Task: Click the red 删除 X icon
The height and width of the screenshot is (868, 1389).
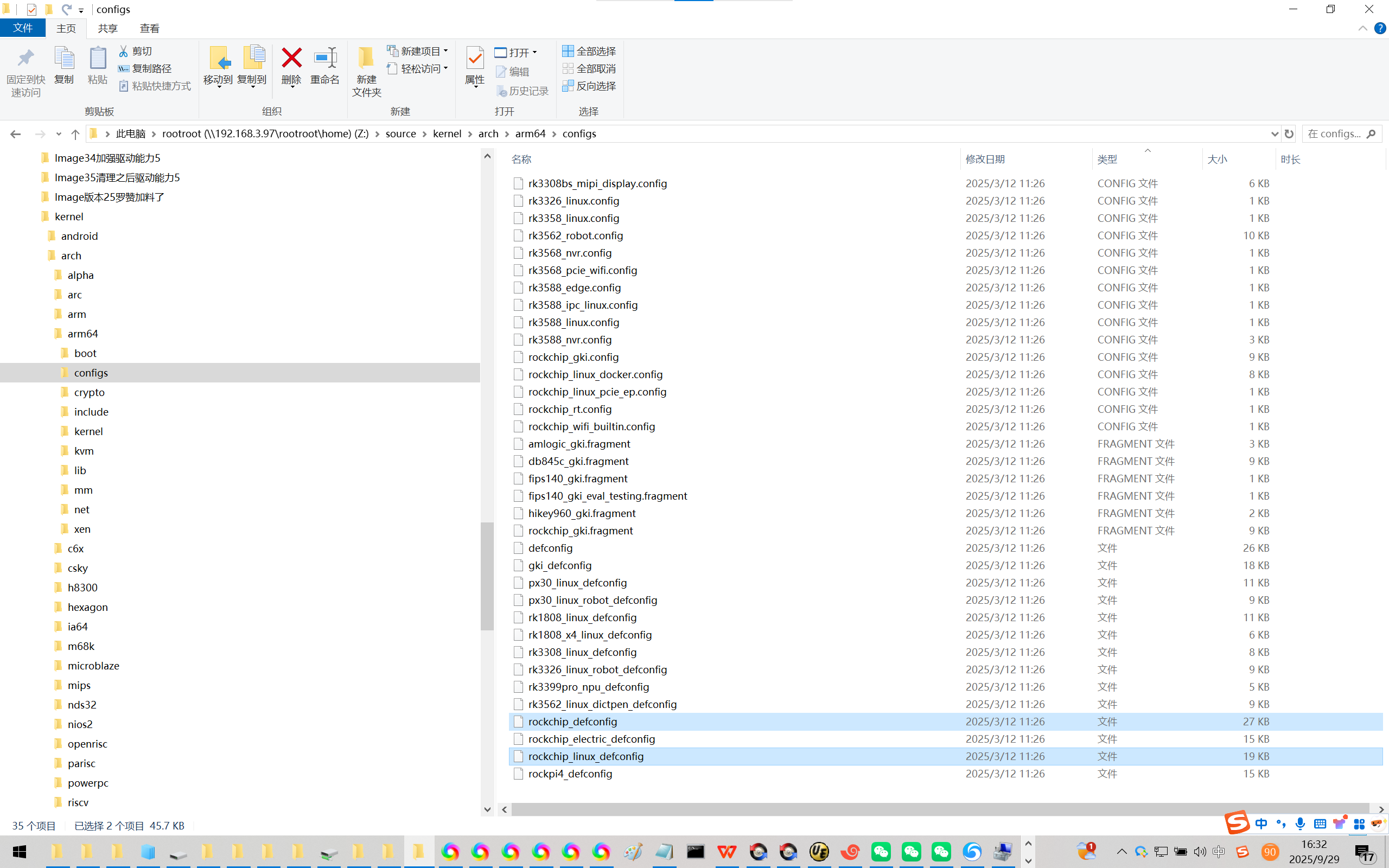Action: [291, 58]
